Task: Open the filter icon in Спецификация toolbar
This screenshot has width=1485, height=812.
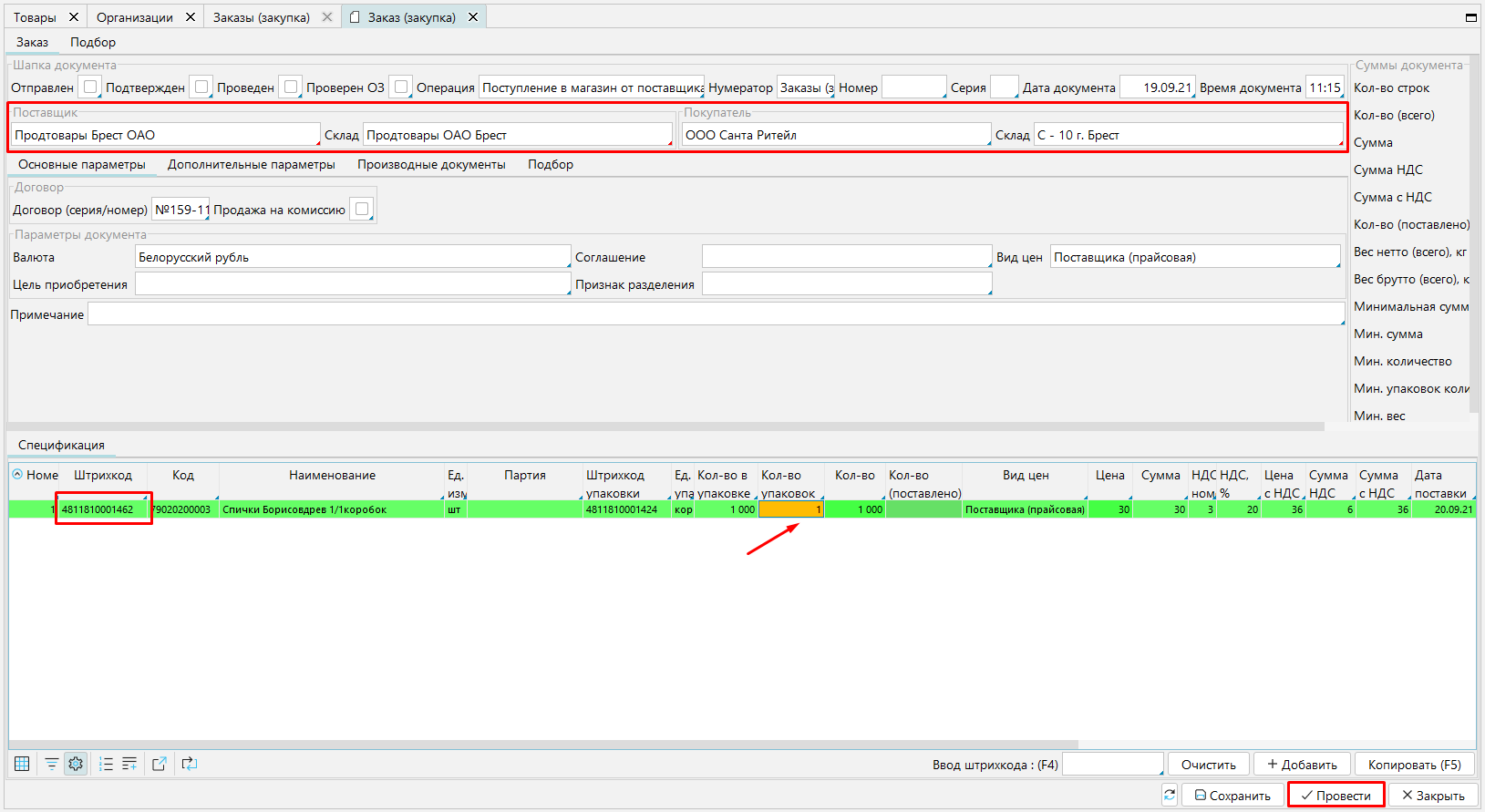Action: point(52,764)
